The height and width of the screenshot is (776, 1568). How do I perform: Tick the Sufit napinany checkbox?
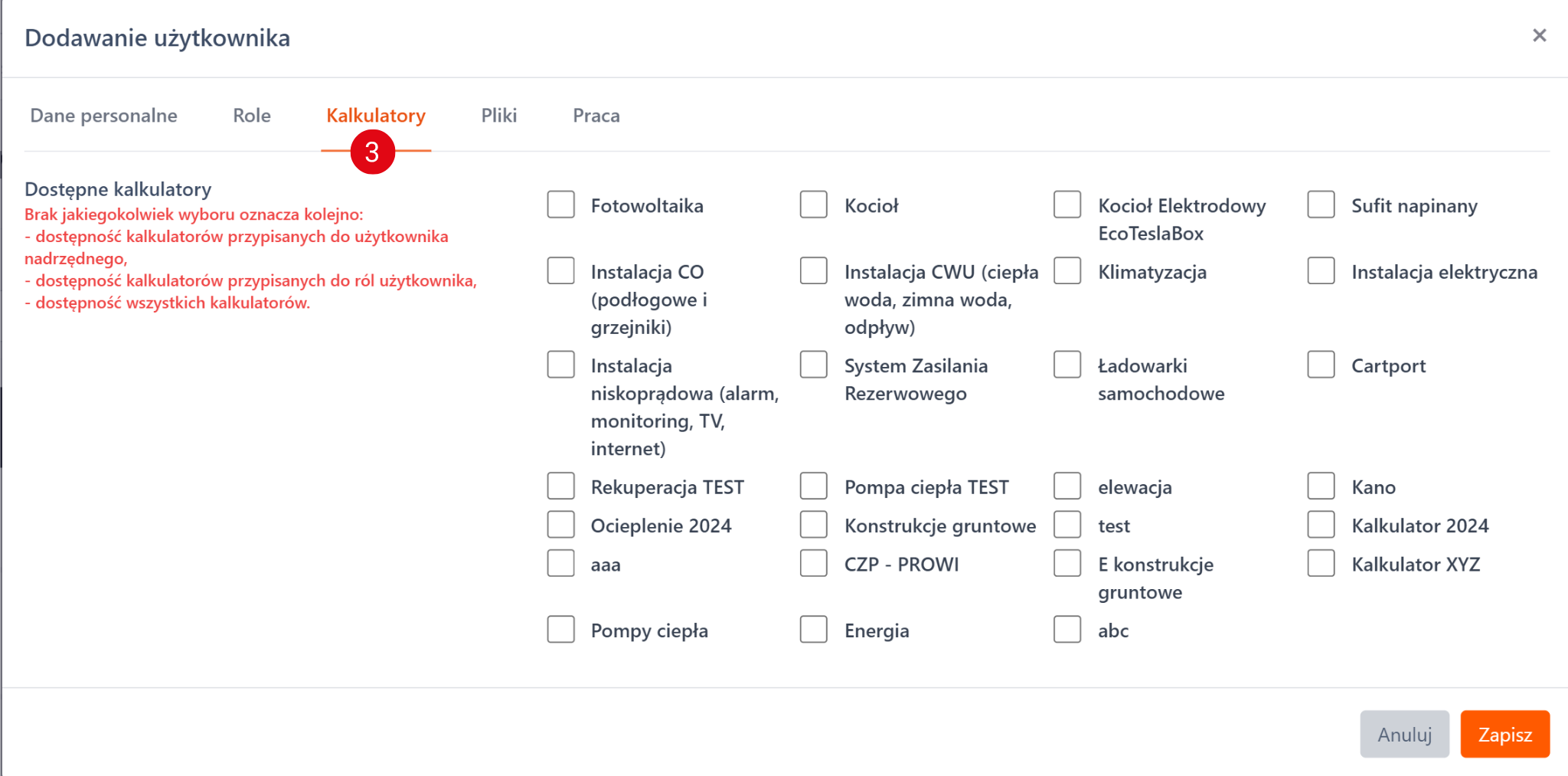1321,205
